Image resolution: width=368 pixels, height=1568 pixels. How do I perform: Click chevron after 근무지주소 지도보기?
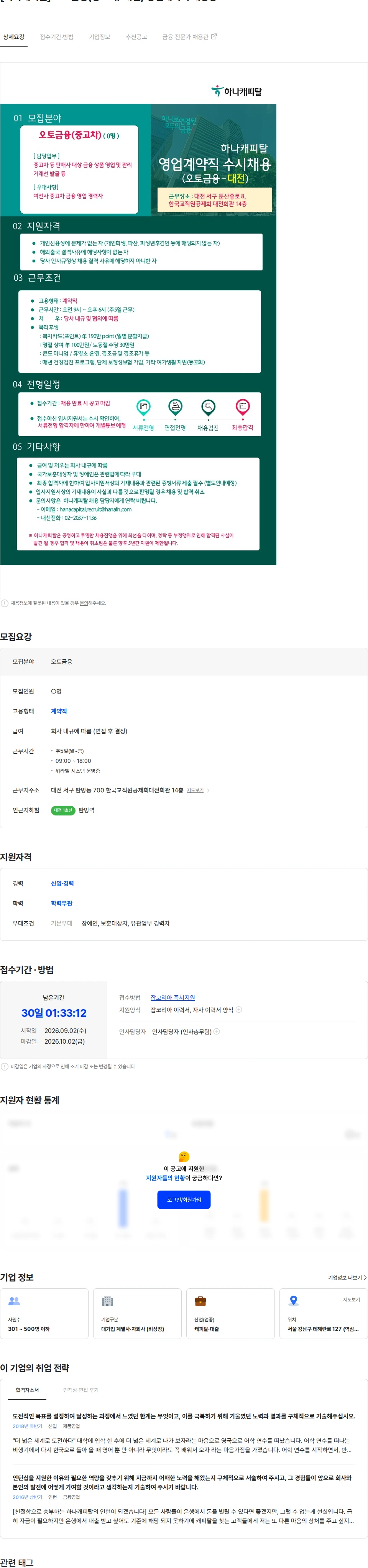(208, 790)
